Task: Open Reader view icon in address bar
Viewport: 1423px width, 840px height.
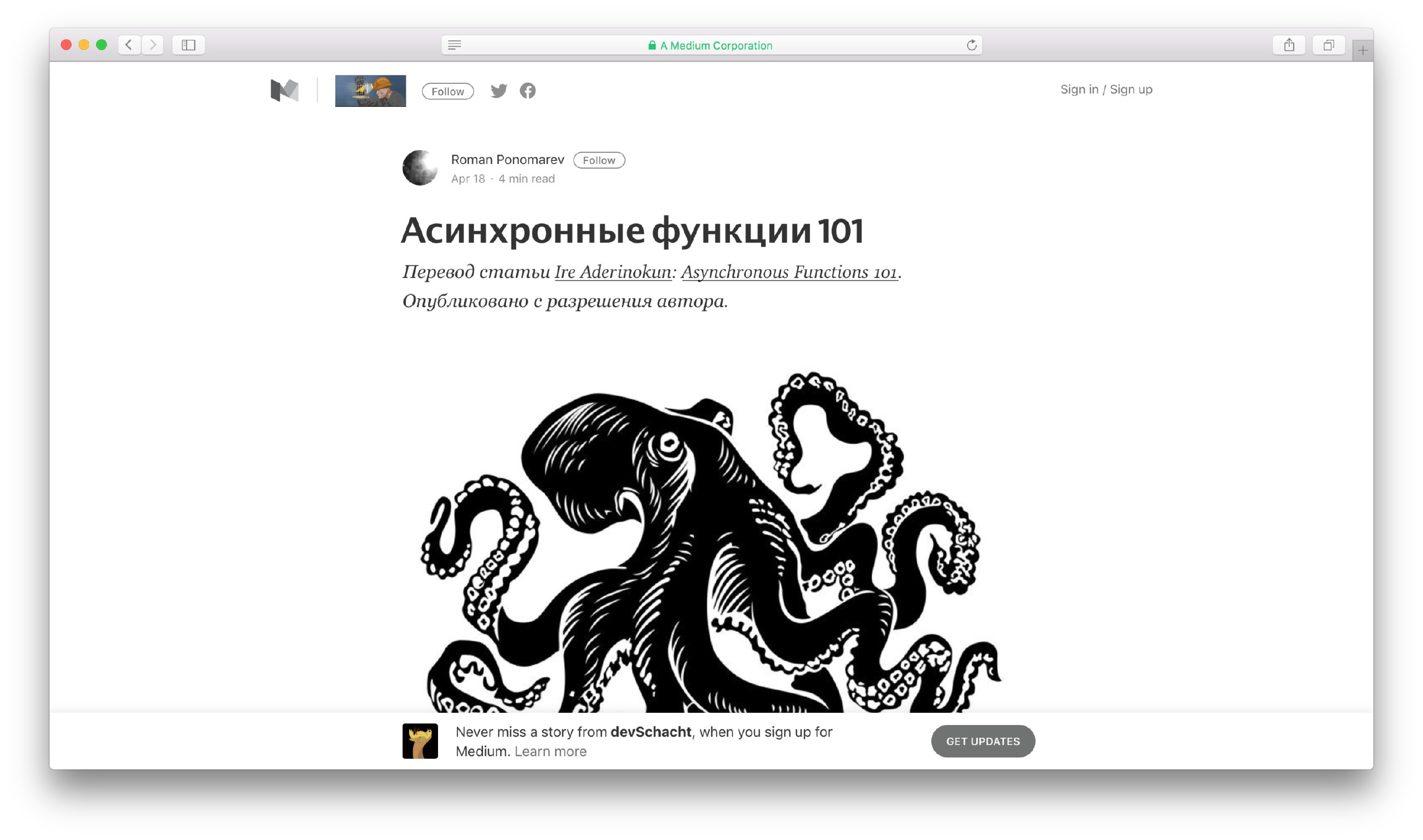Action: click(x=454, y=44)
